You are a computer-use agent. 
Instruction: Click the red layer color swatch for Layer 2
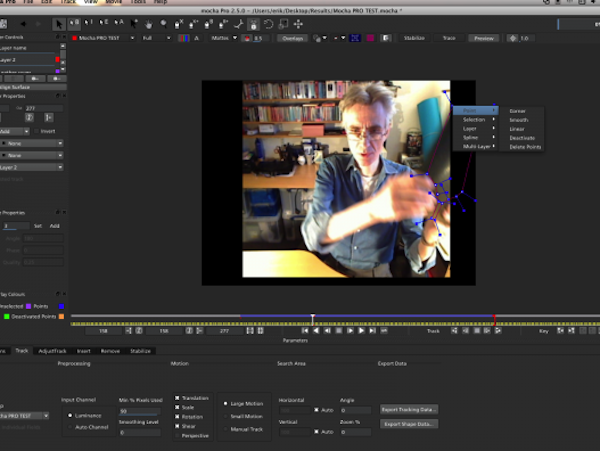60,60
